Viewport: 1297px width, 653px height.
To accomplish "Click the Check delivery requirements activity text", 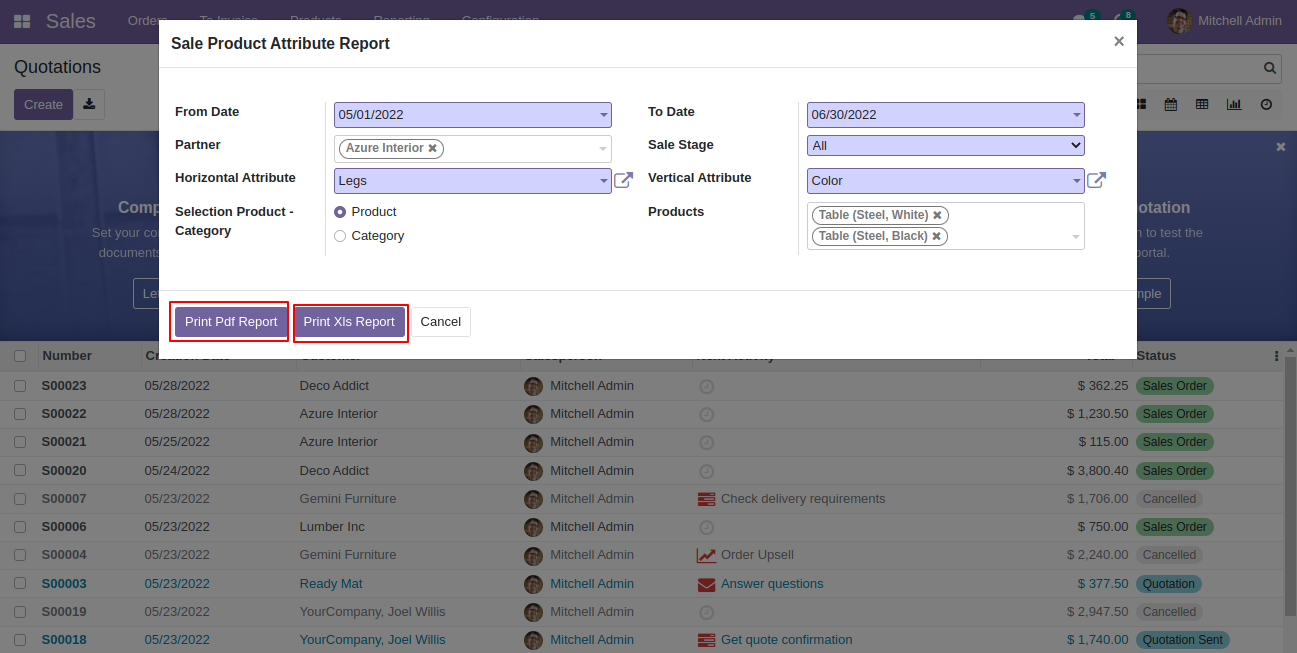I will pyautogui.click(x=803, y=499).
